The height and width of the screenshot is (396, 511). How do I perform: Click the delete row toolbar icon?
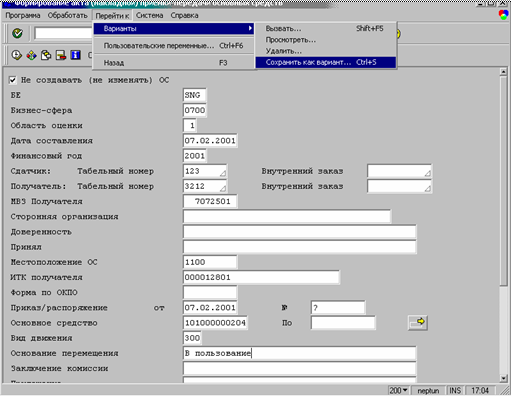pos(61,55)
